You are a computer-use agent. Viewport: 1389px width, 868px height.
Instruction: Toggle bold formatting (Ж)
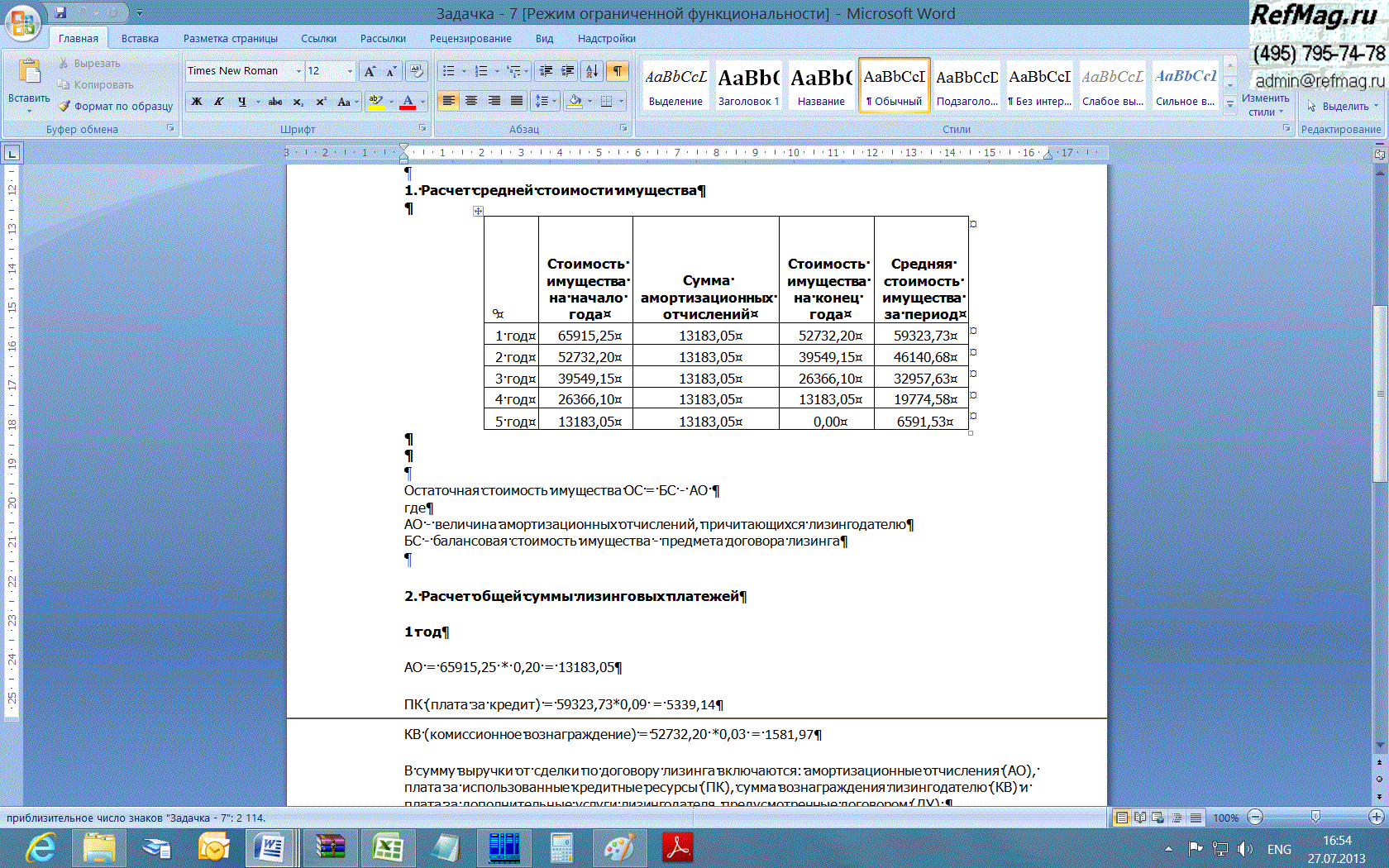[x=197, y=102]
